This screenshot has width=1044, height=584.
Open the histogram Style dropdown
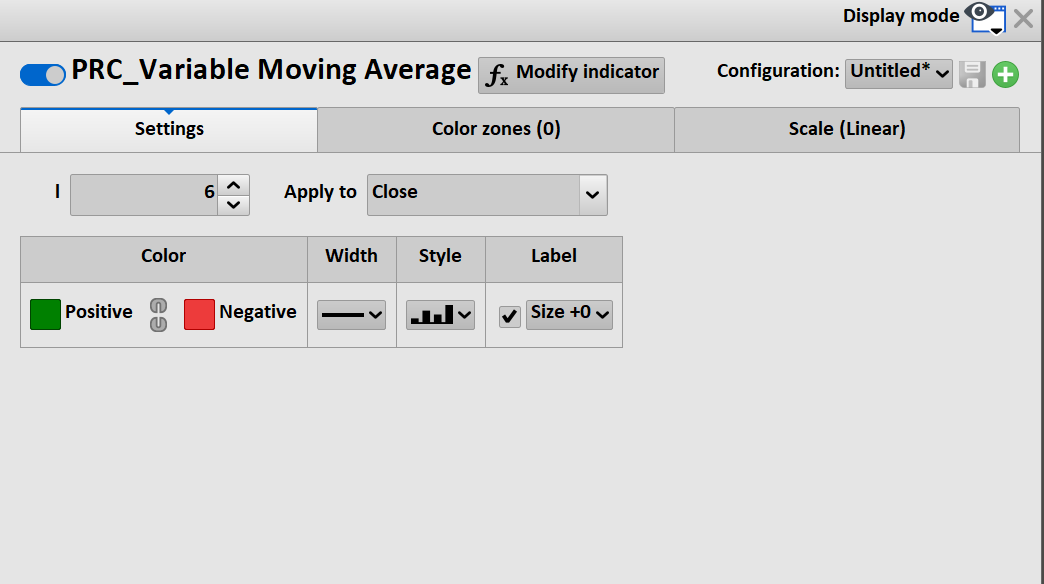tap(440, 315)
